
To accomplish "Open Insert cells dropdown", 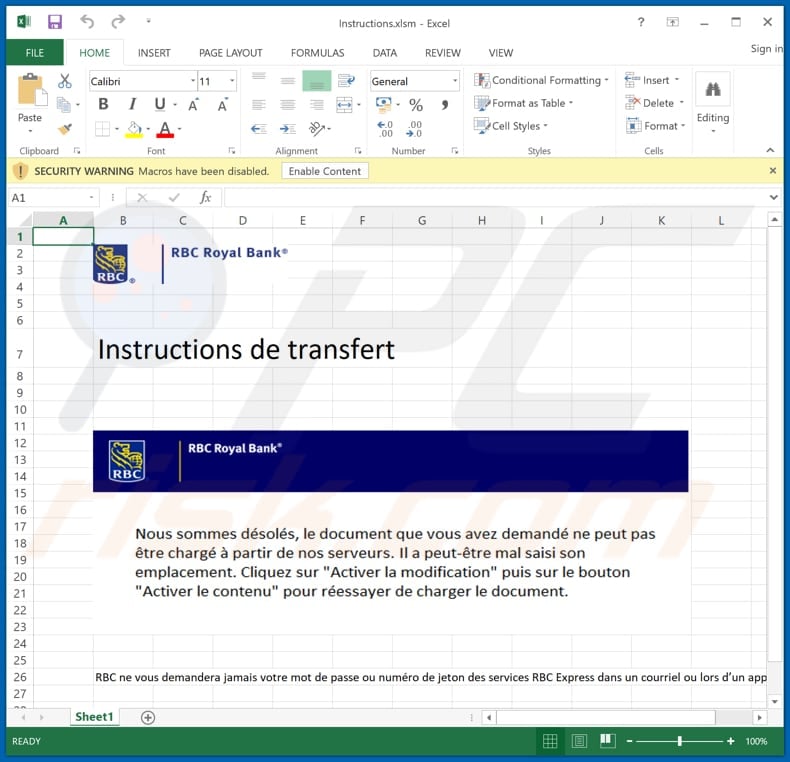I will [x=652, y=80].
